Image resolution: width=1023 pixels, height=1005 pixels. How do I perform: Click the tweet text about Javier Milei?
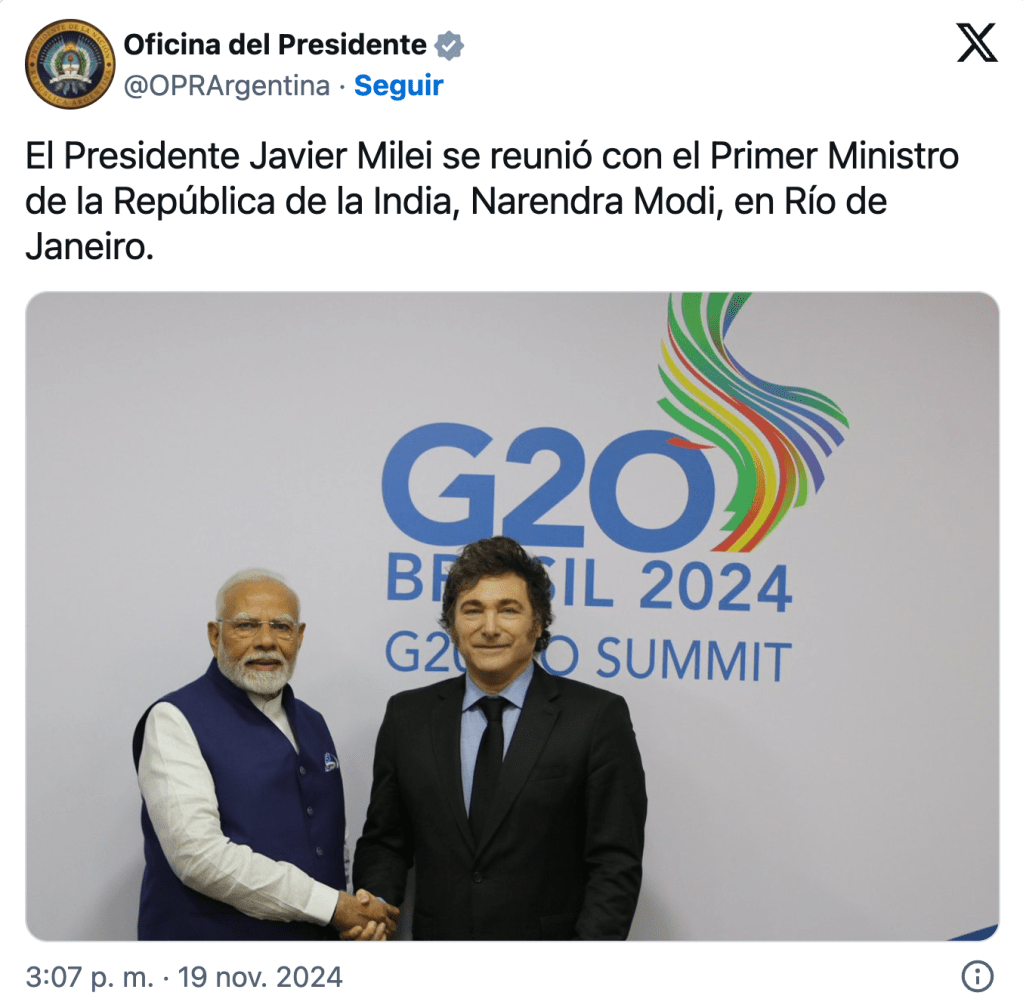(x=492, y=201)
